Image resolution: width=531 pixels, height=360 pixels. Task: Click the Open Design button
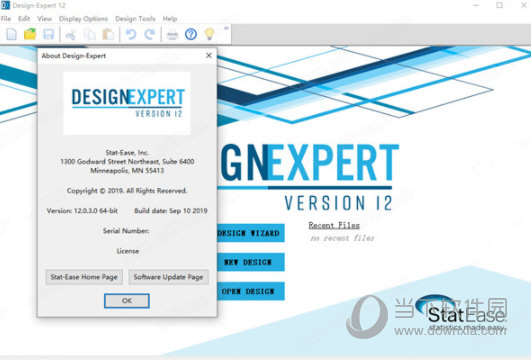[x=250, y=291]
